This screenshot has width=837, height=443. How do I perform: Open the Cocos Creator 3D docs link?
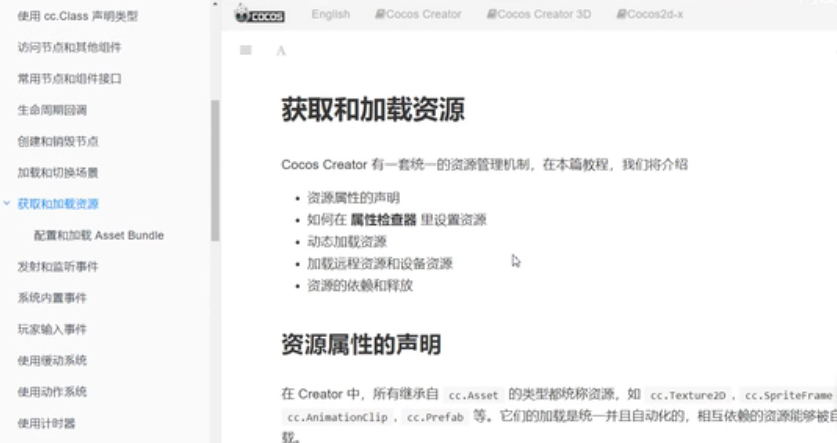pos(539,14)
